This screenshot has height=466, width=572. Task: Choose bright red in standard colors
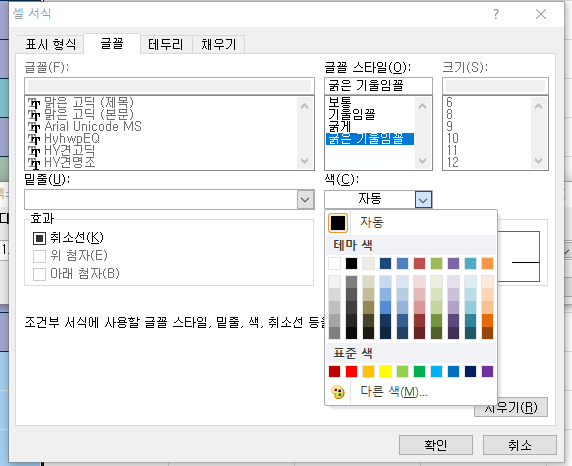351,371
